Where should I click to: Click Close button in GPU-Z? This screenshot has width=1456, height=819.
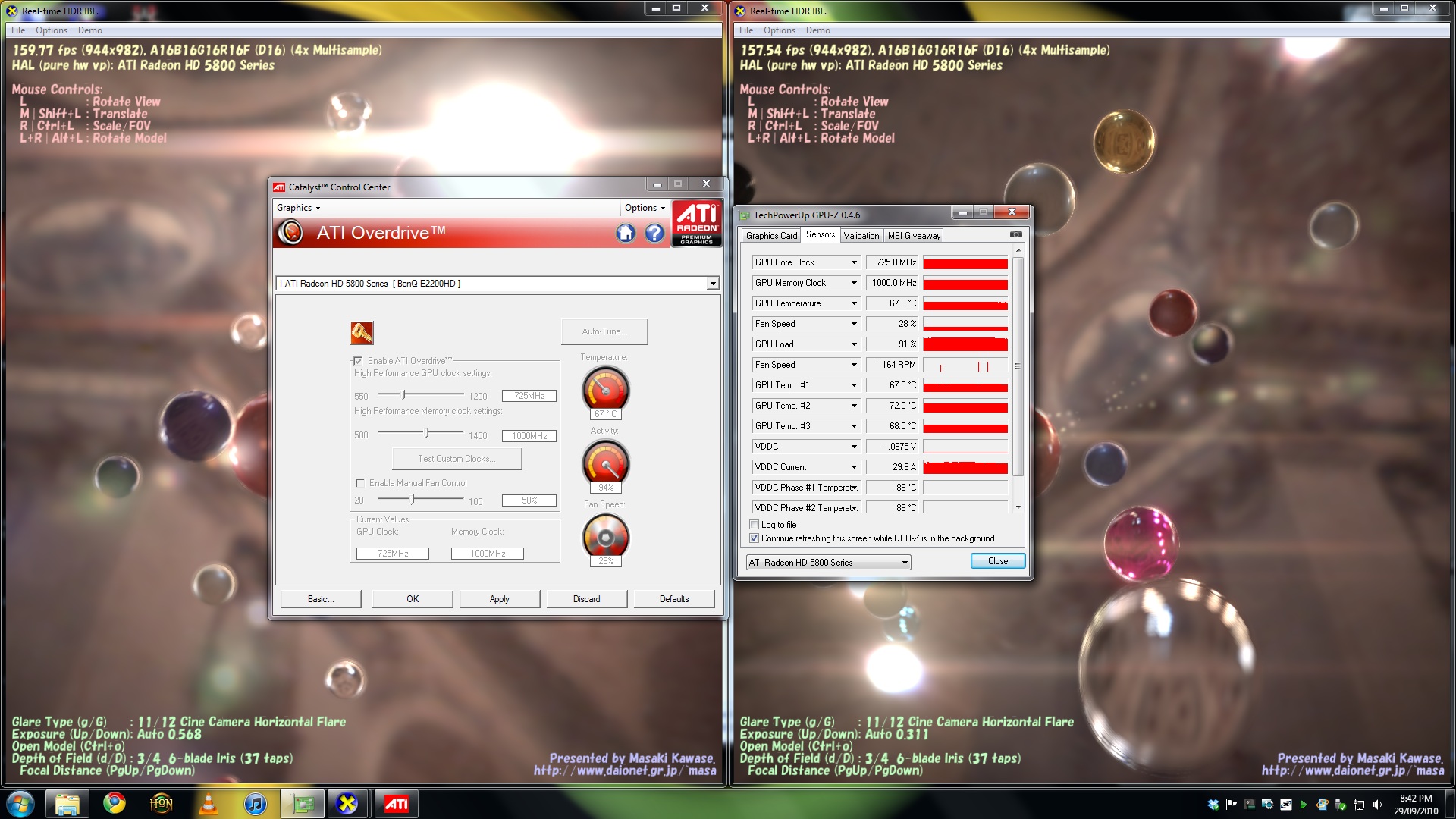pos(998,561)
